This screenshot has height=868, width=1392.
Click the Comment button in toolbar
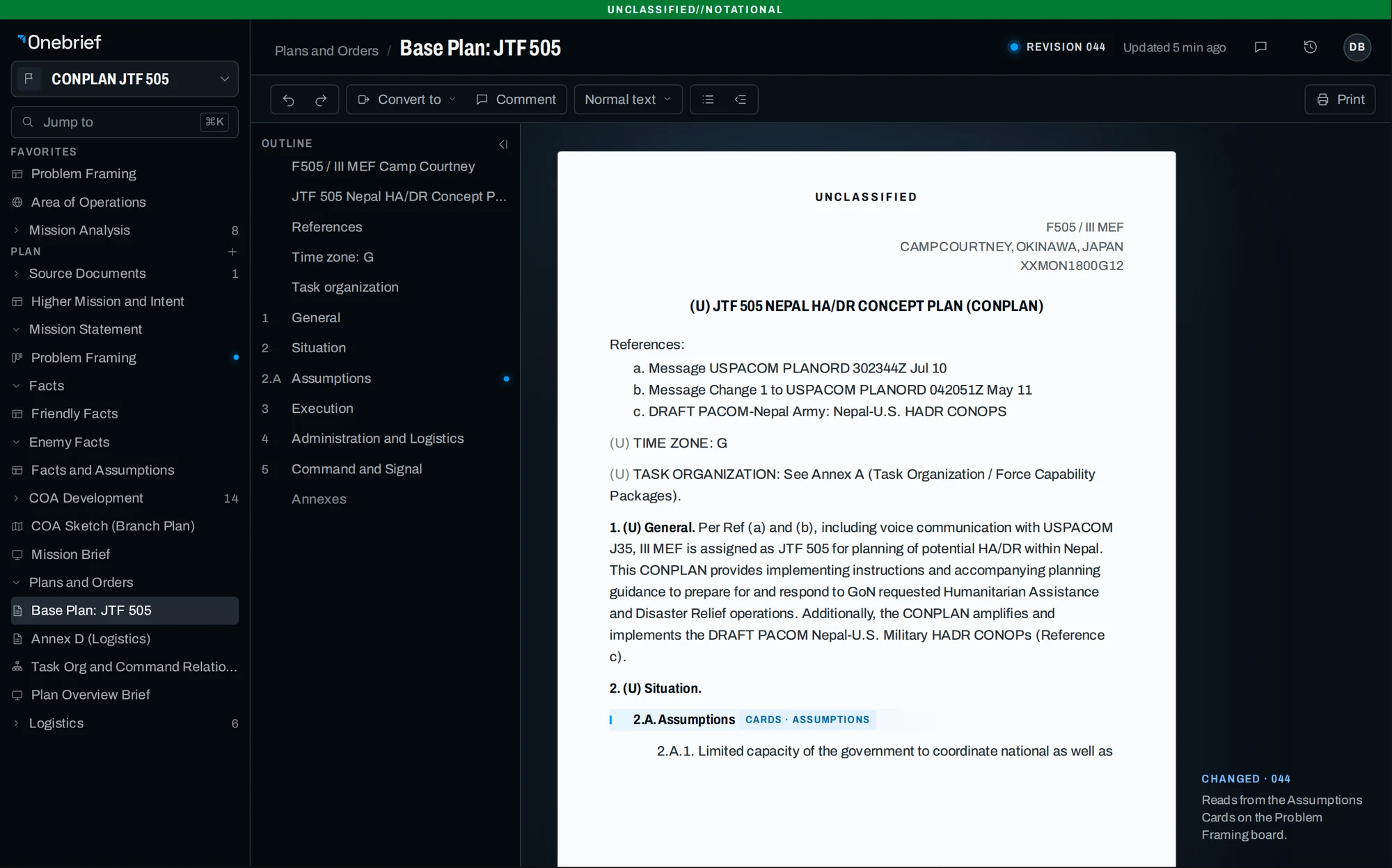(516, 100)
